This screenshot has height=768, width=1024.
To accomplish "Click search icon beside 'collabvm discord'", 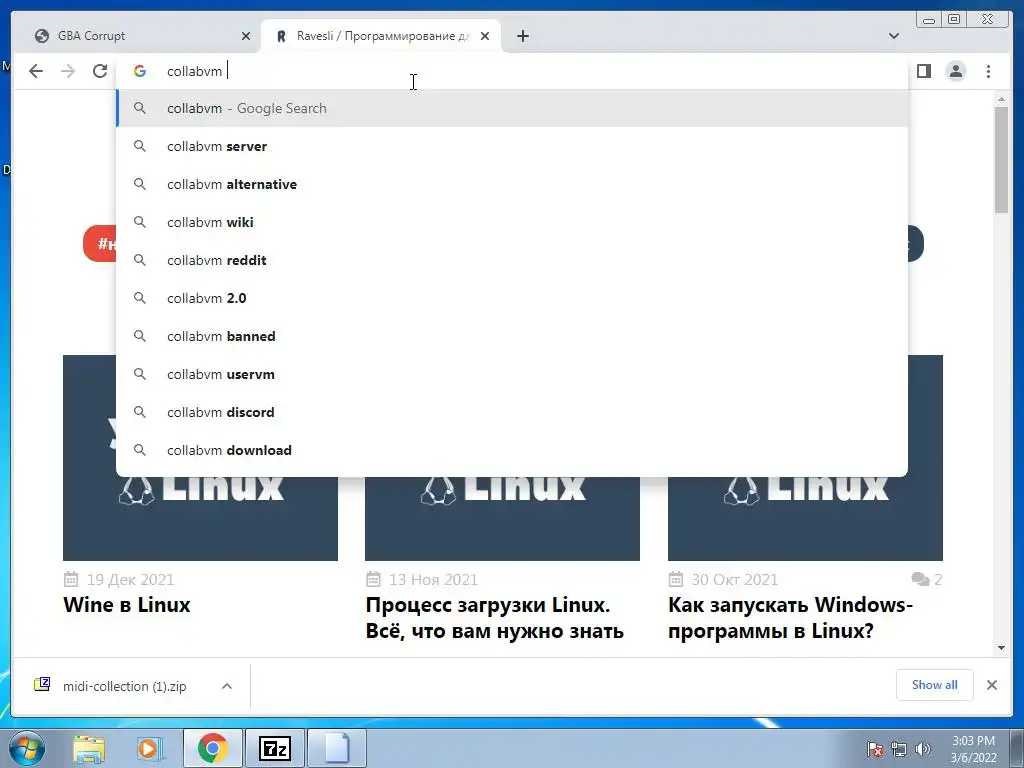I will pos(140,412).
